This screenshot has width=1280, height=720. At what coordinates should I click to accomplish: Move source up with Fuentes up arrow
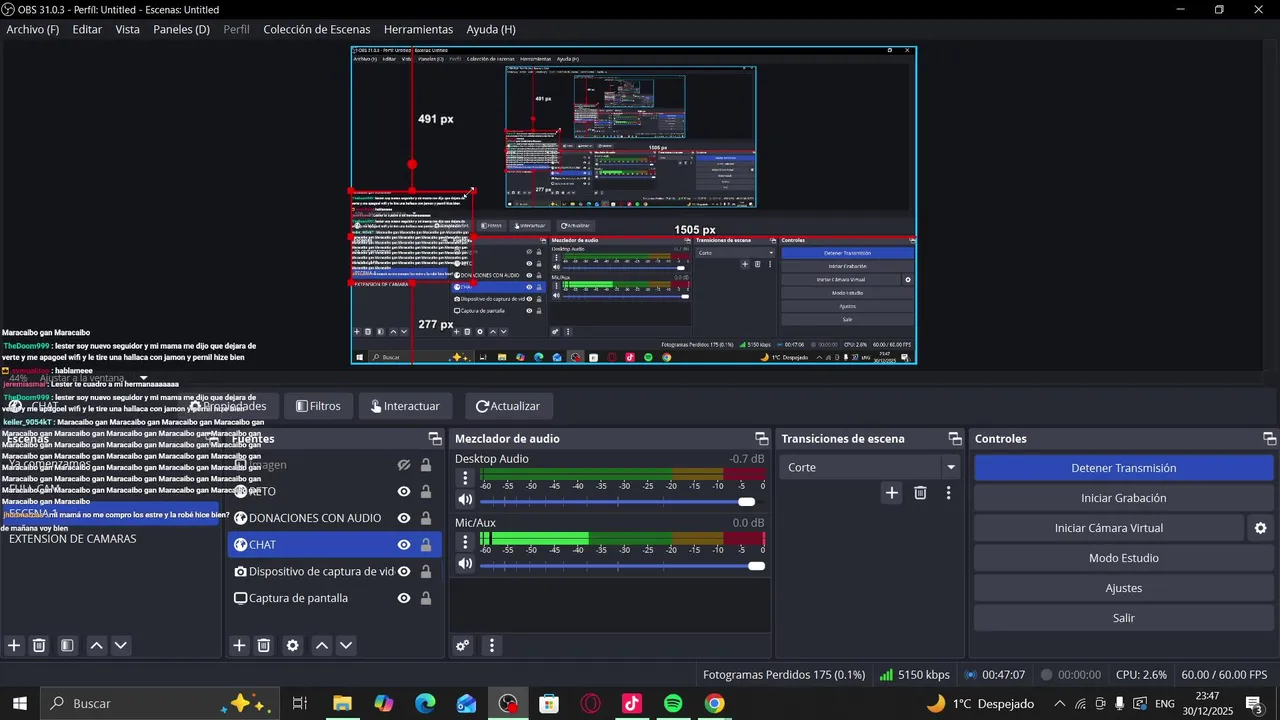321,646
